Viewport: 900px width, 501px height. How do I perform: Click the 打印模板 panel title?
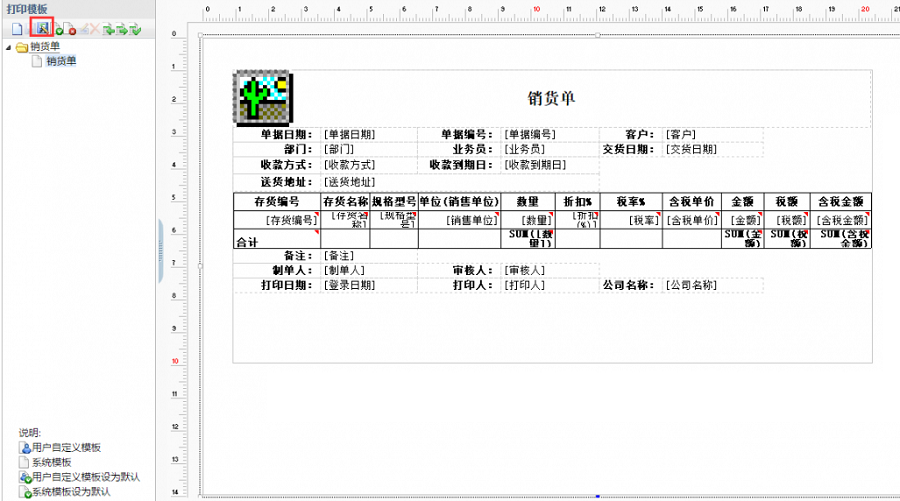(x=27, y=9)
